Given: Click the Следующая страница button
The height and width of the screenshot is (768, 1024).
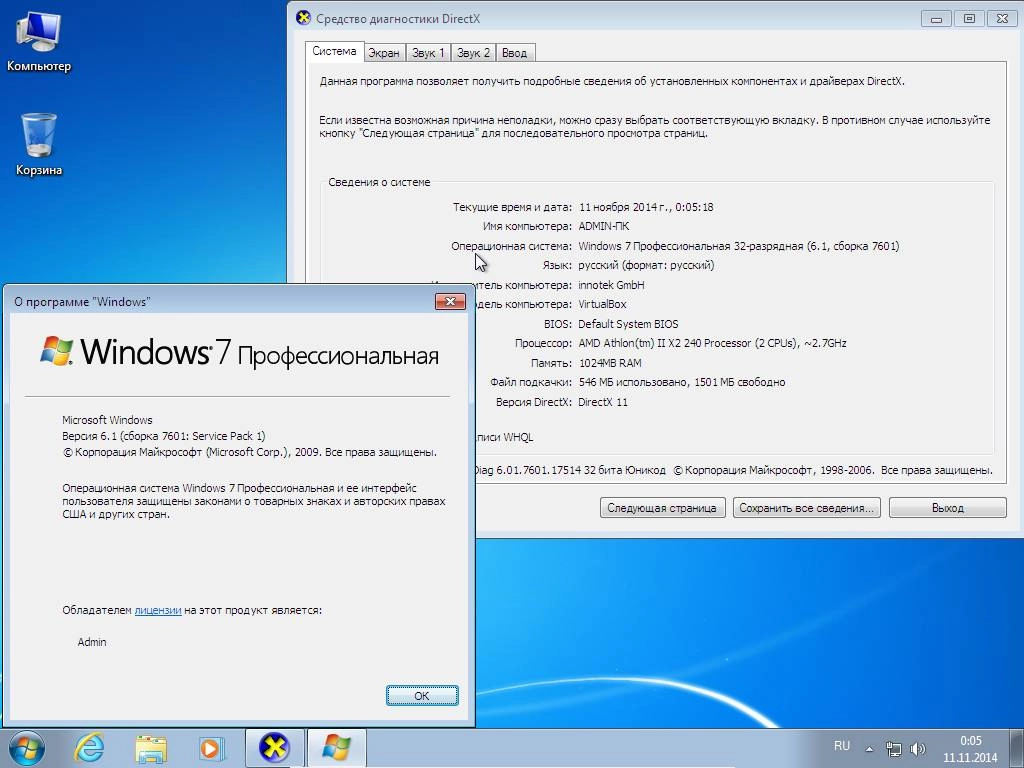Looking at the screenshot, I should pos(662,508).
